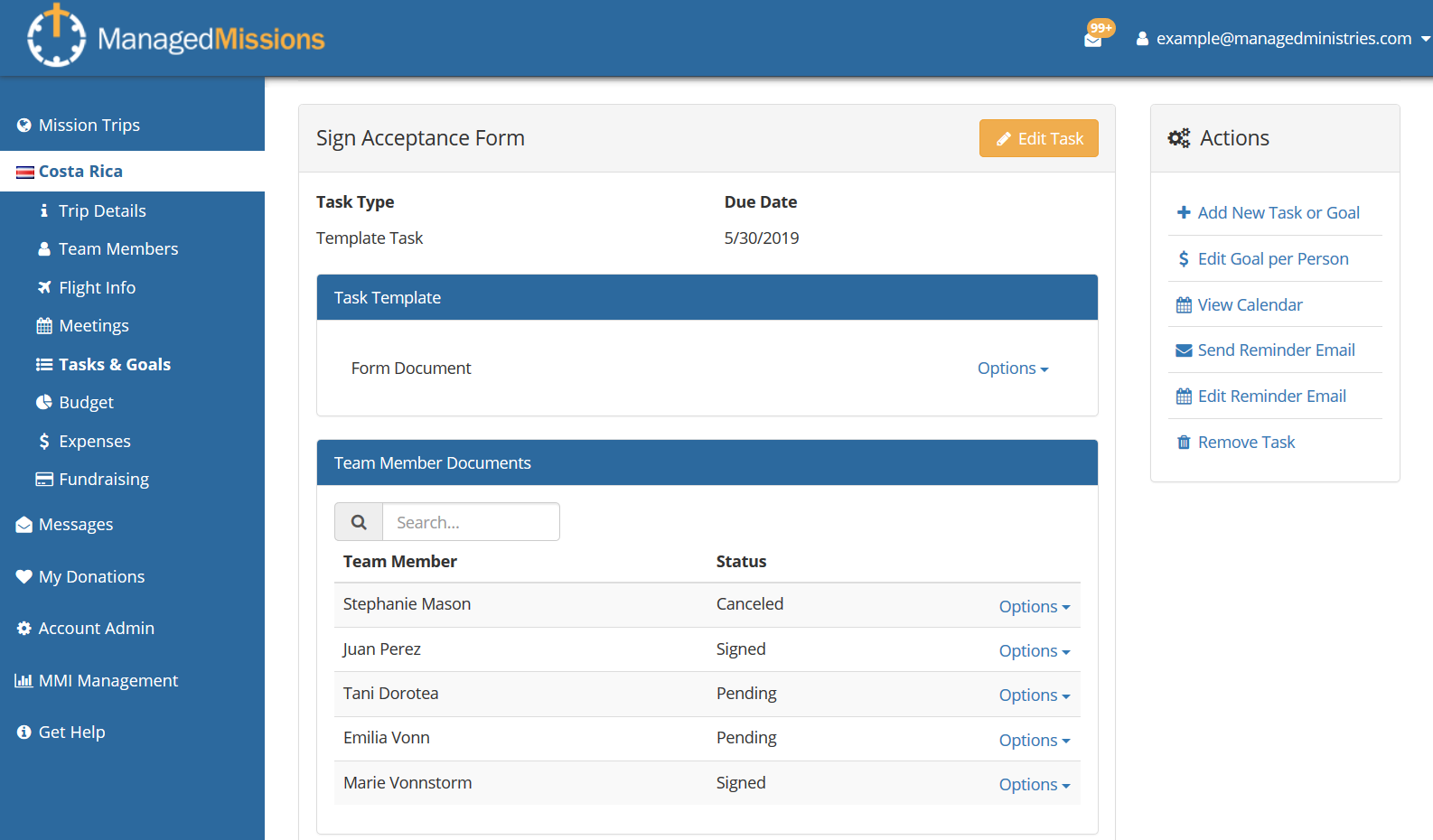The image size is (1433, 840).
Task: Click the dollar icon for Edit Goal per Person
Action: pyautogui.click(x=1184, y=258)
